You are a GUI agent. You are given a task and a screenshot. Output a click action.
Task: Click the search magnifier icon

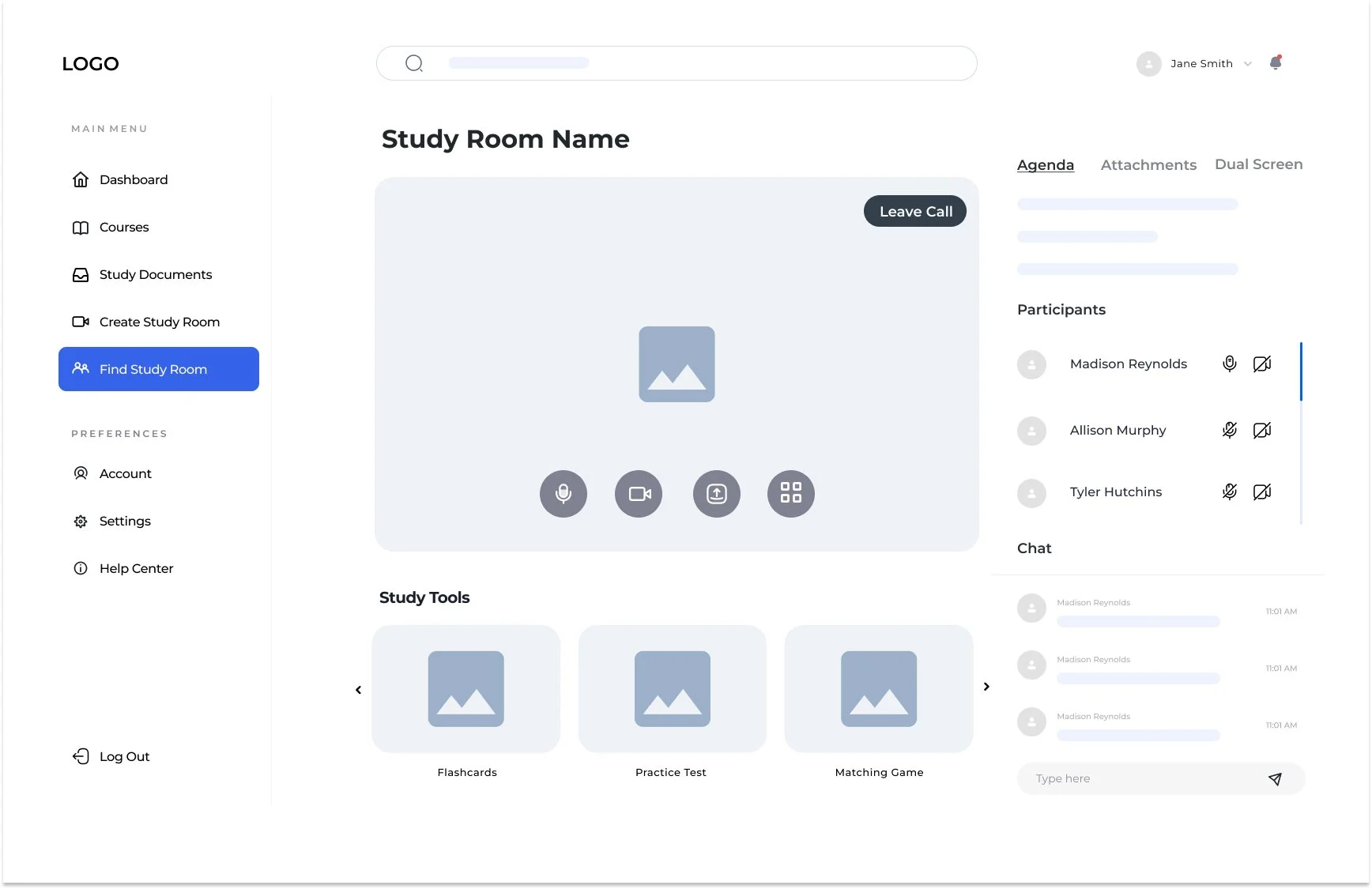[x=414, y=63]
